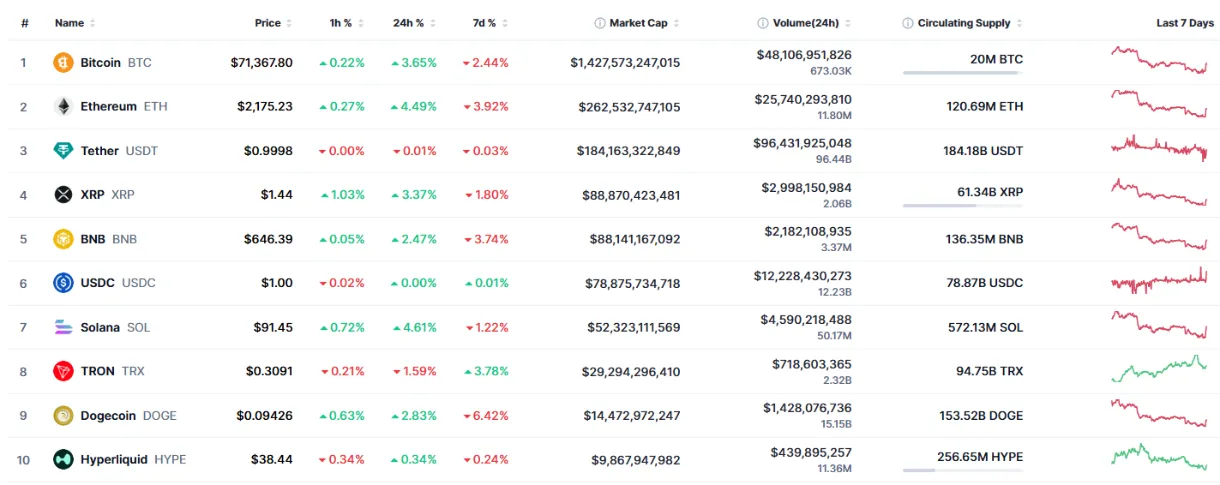1220x485 pixels.
Task: Open the USDC coin link
Action: pos(99,283)
